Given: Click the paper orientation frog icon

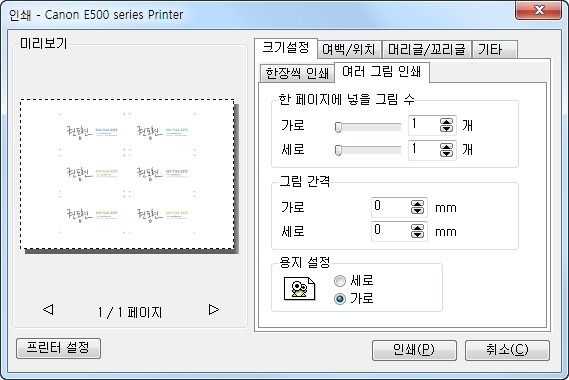Looking at the screenshot, I should click(x=299, y=289).
